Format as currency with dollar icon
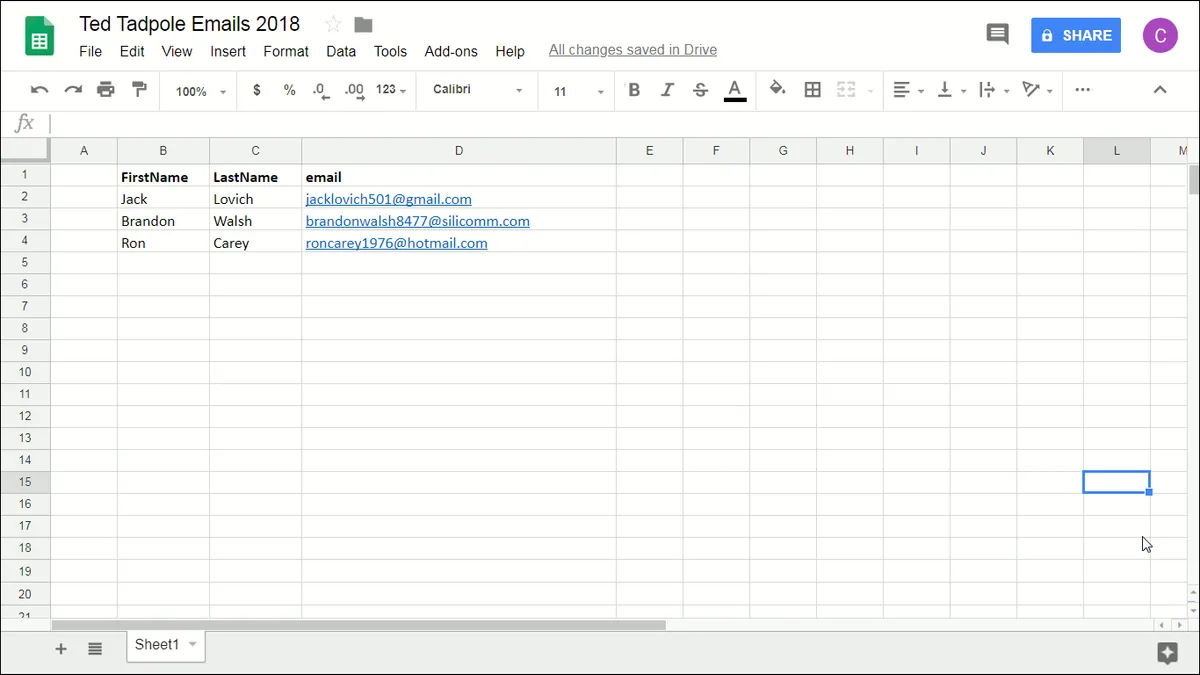The width and height of the screenshot is (1200, 675). 257,90
